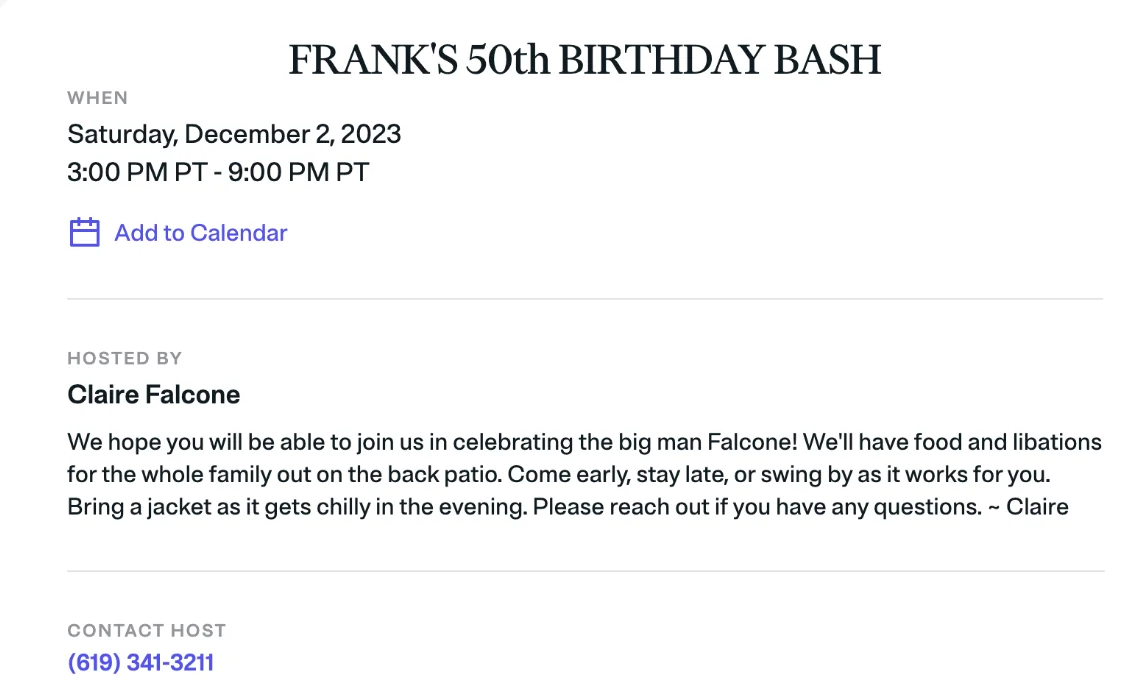Screen dimensions: 1145x685
Task: Open the Add to Calendar link
Action: pyautogui.click(x=201, y=233)
